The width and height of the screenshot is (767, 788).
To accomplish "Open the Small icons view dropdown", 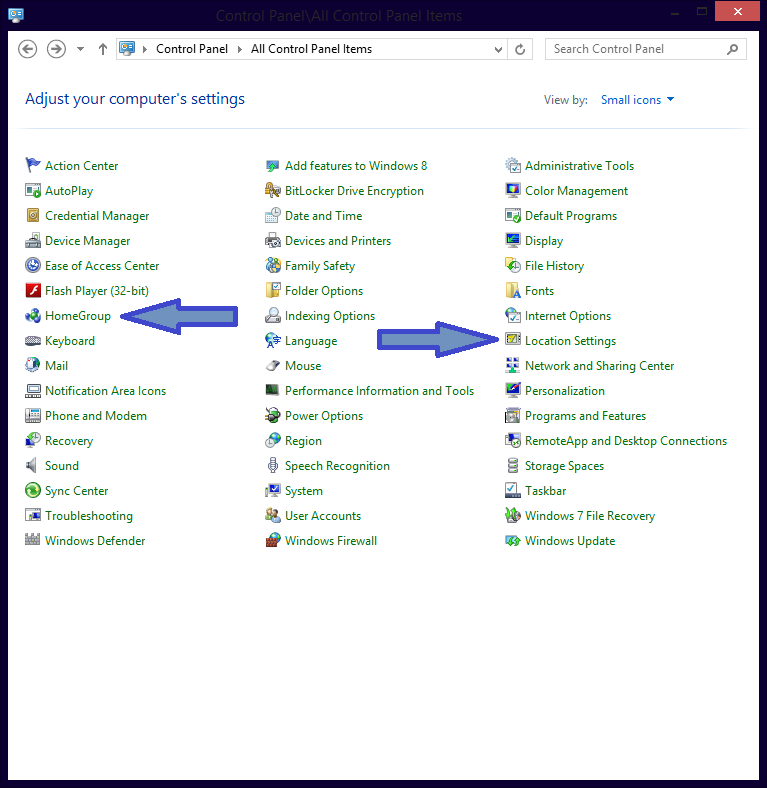I will point(637,100).
